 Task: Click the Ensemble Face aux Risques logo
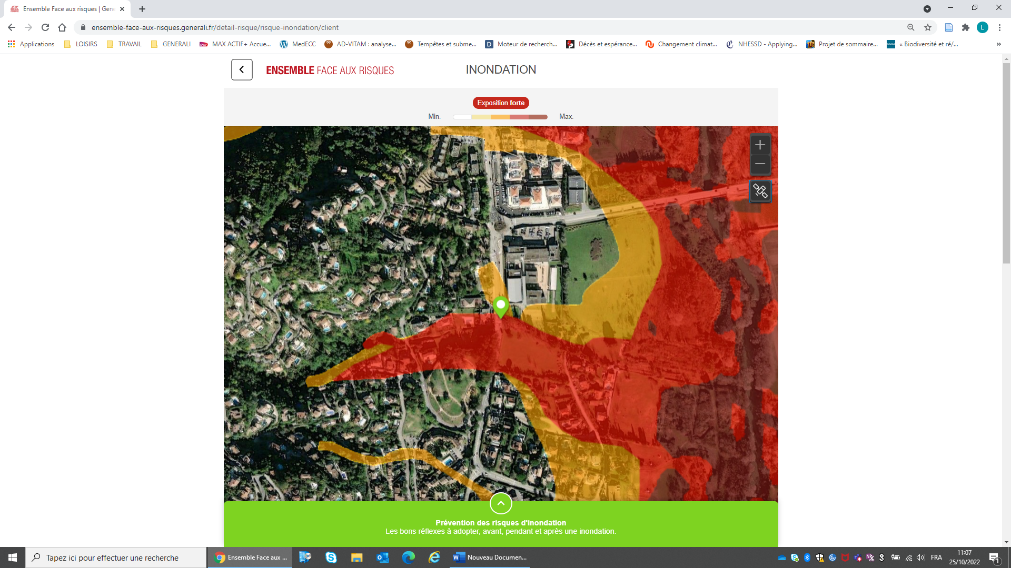[330, 70]
